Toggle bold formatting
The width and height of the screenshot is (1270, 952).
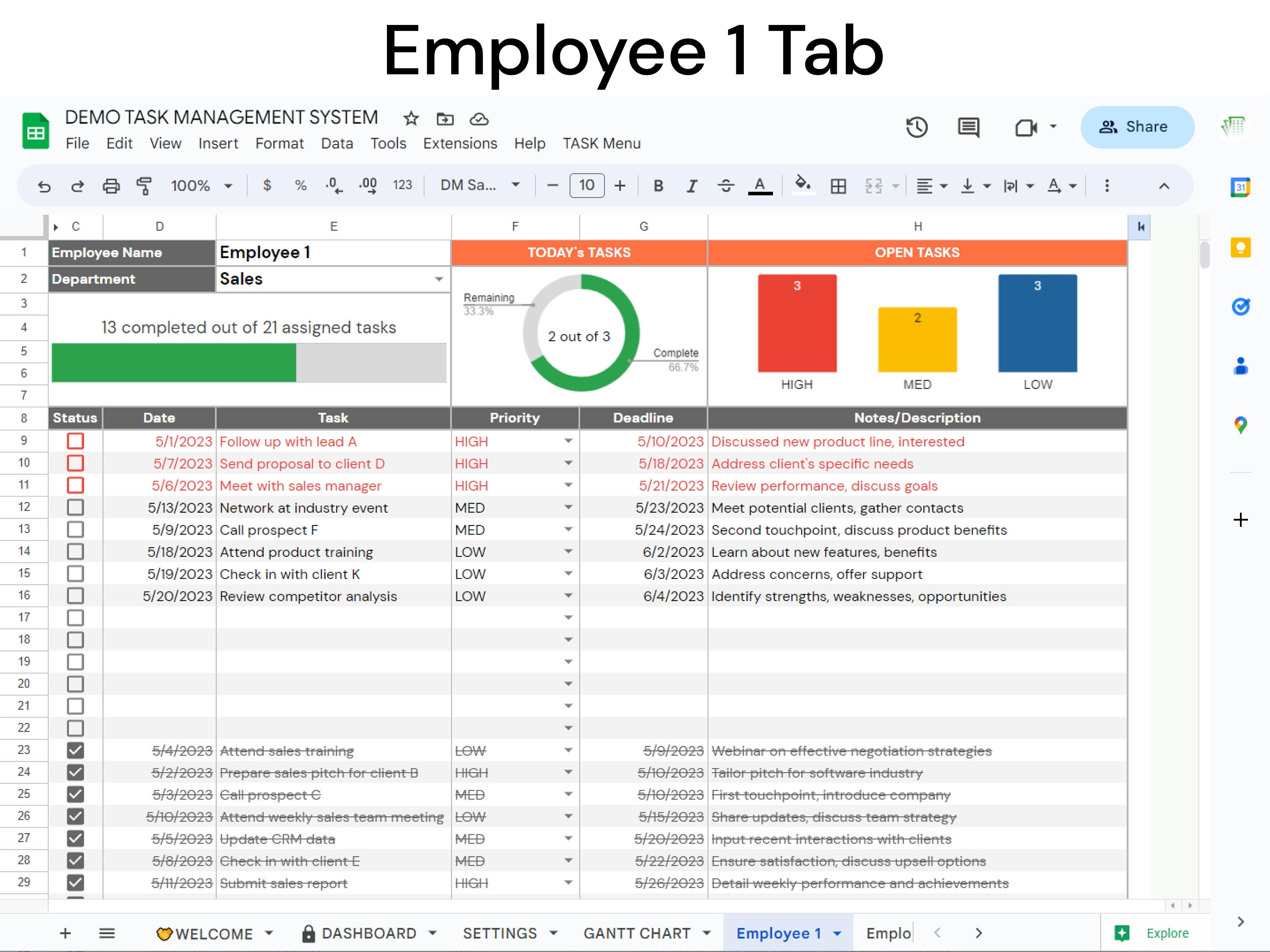[659, 186]
